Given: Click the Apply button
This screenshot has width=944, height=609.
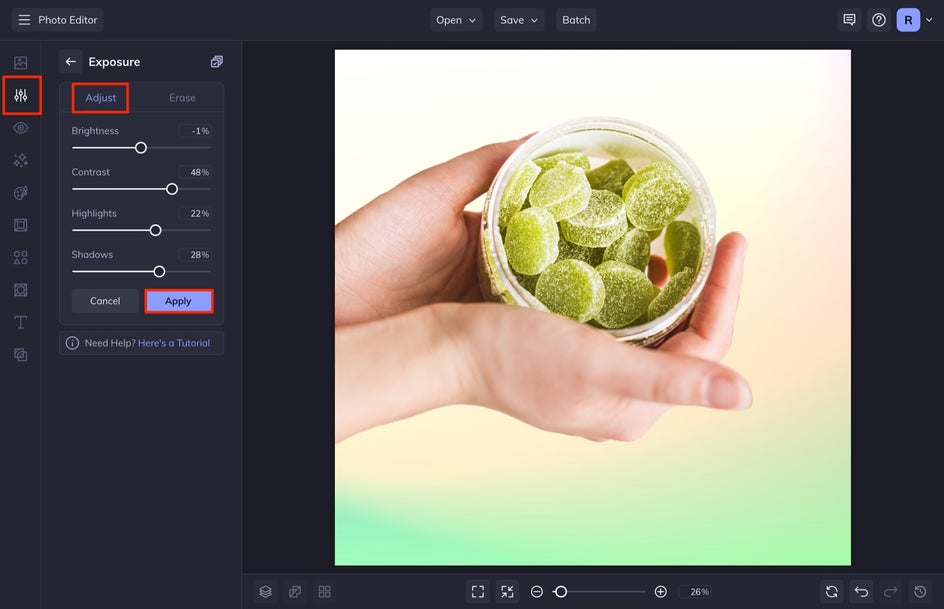Looking at the screenshot, I should click(178, 301).
